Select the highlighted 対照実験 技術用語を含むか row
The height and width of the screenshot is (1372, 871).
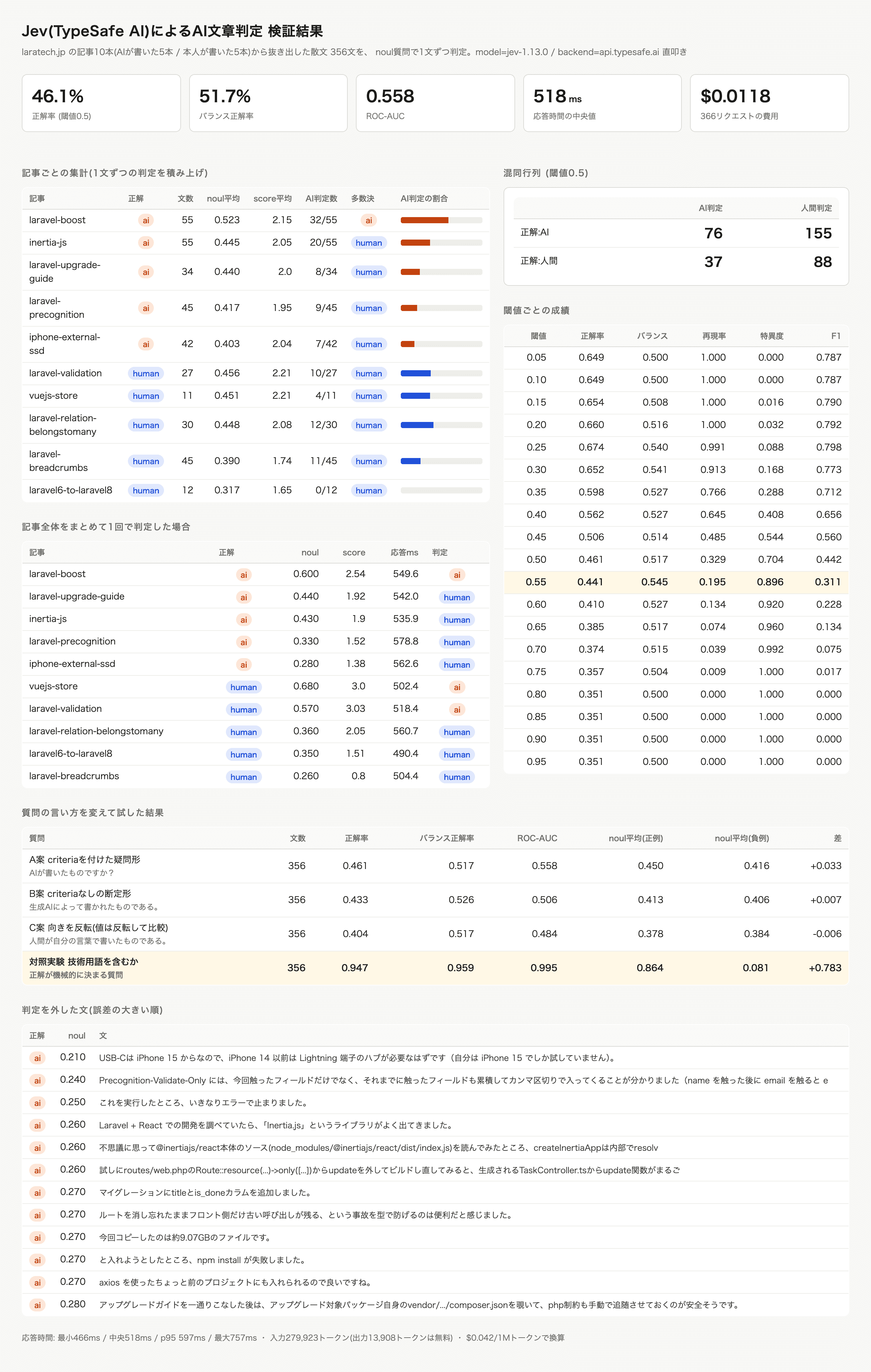(x=435, y=968)
